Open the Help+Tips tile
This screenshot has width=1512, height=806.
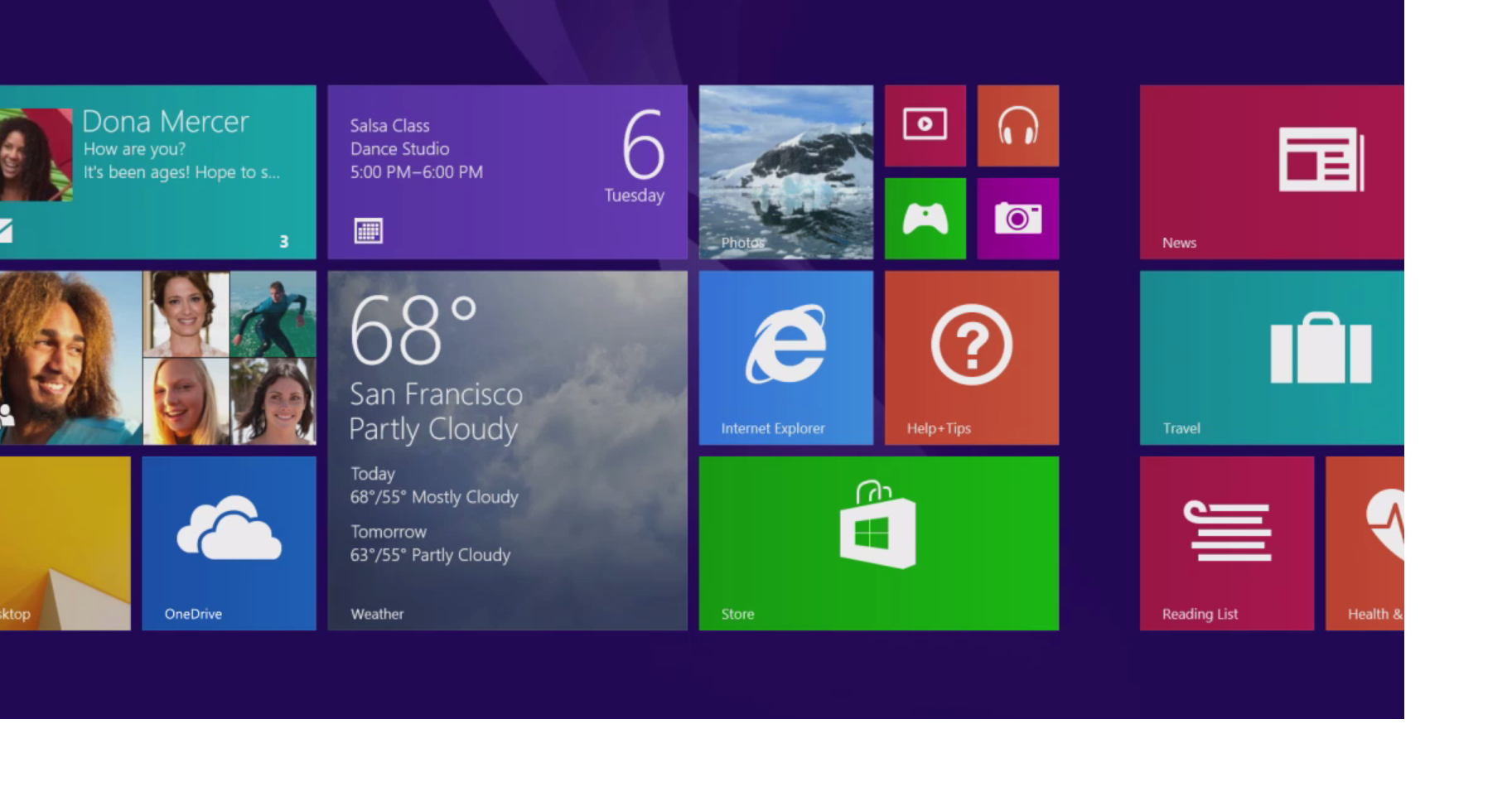click(x=971, y=357)
